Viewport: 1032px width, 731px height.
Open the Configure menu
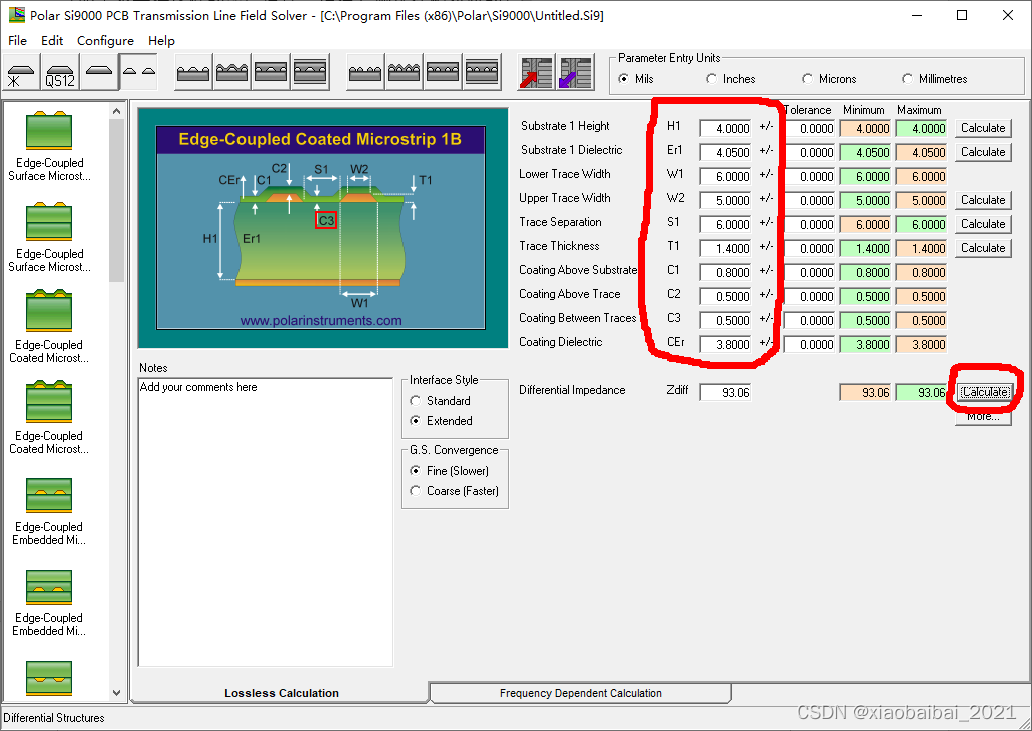105,41
